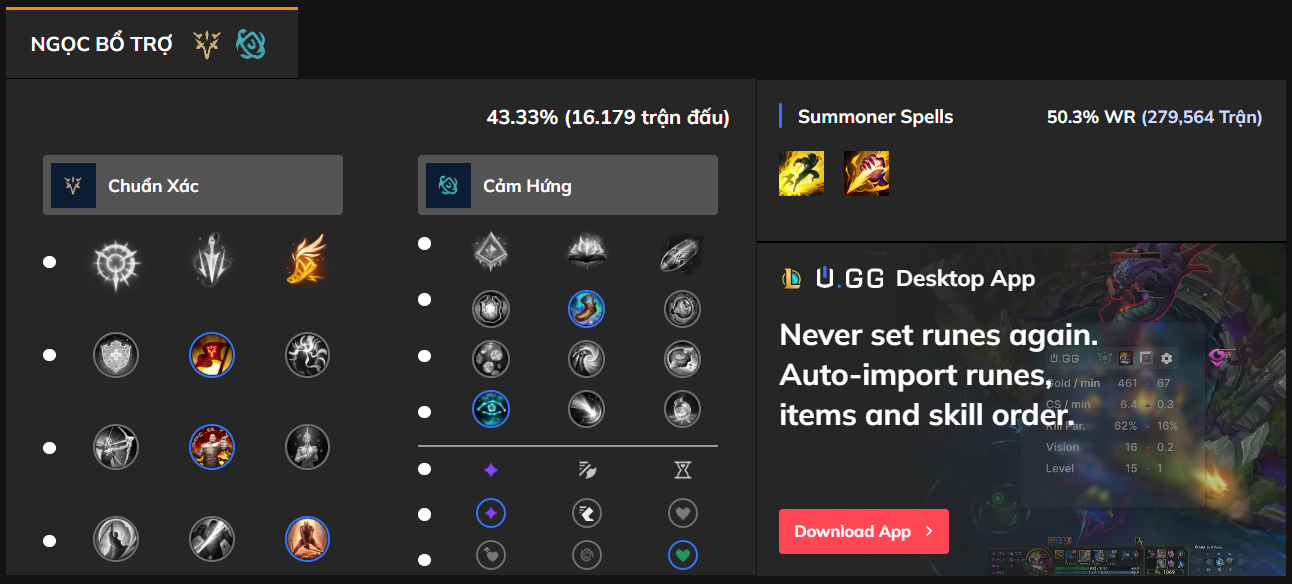Select the orange Fleet Footwork keystone rune
Image resolution: width=1292 pixels, height=584 pixels.
coord(308,262)
